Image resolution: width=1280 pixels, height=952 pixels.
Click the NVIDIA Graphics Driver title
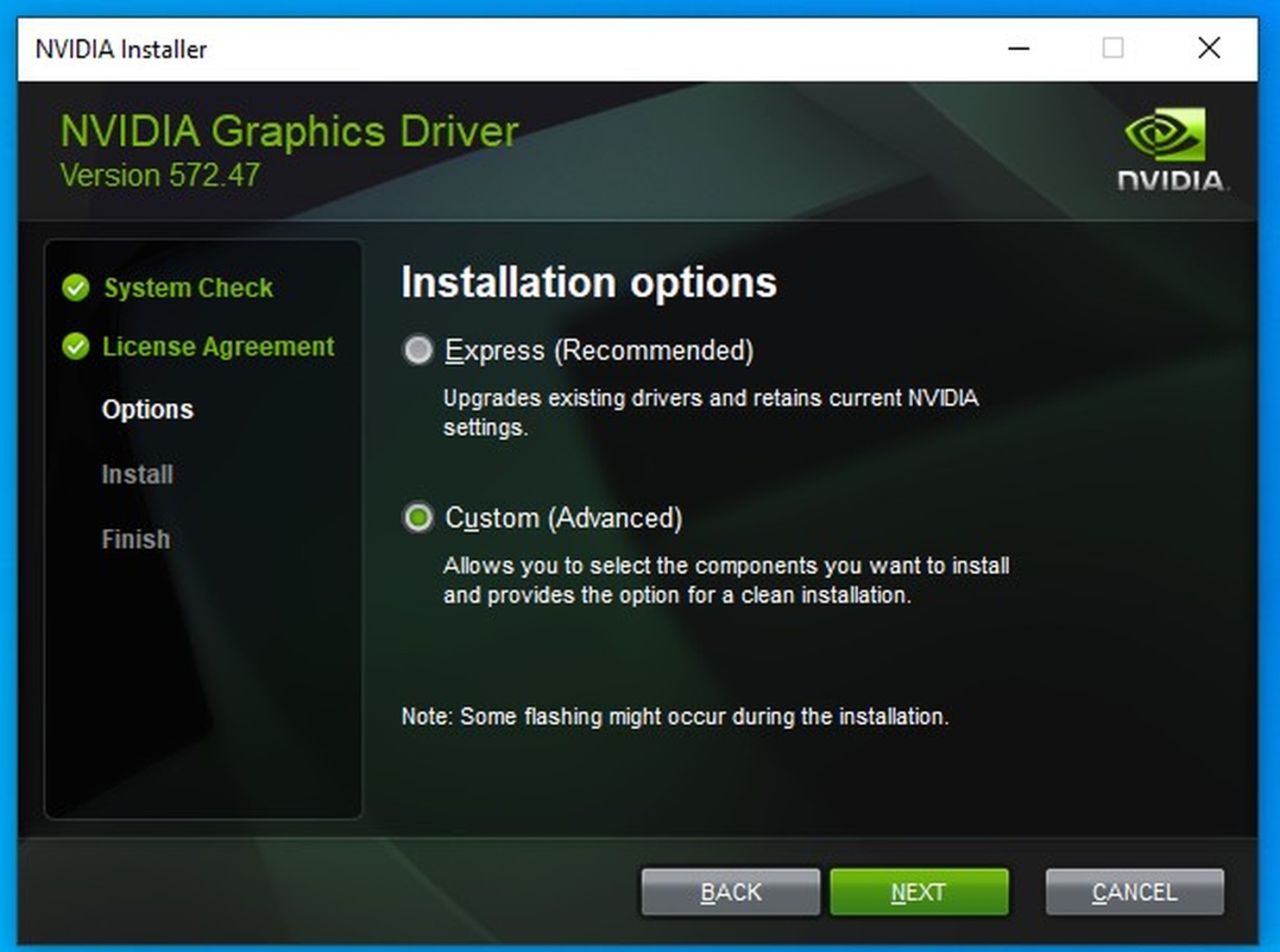click(x=289, y=131)
